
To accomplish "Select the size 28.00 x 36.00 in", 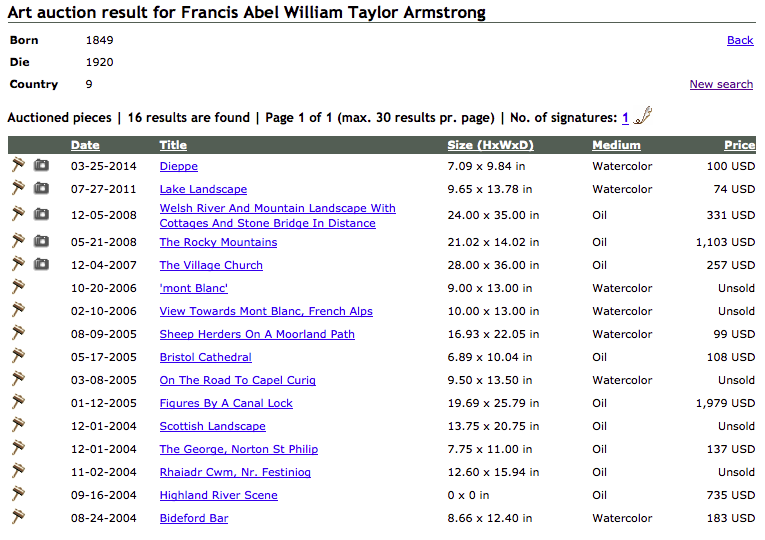I will [x=493, y=265].
